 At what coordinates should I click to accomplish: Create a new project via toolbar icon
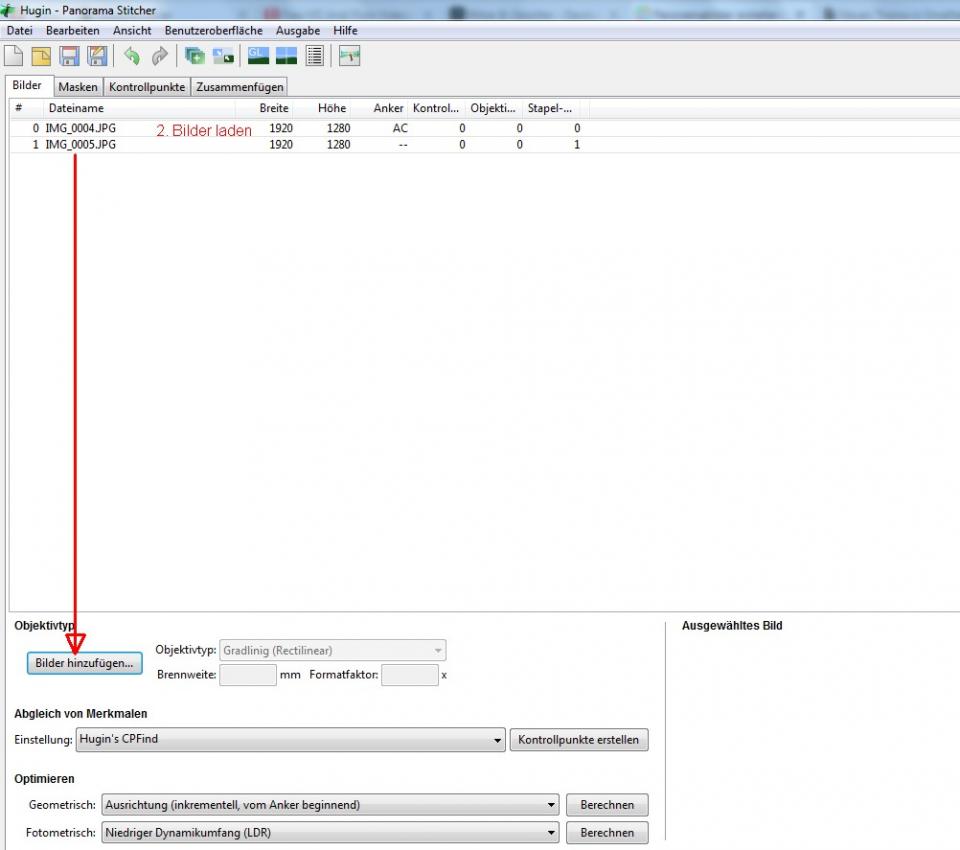14,57
